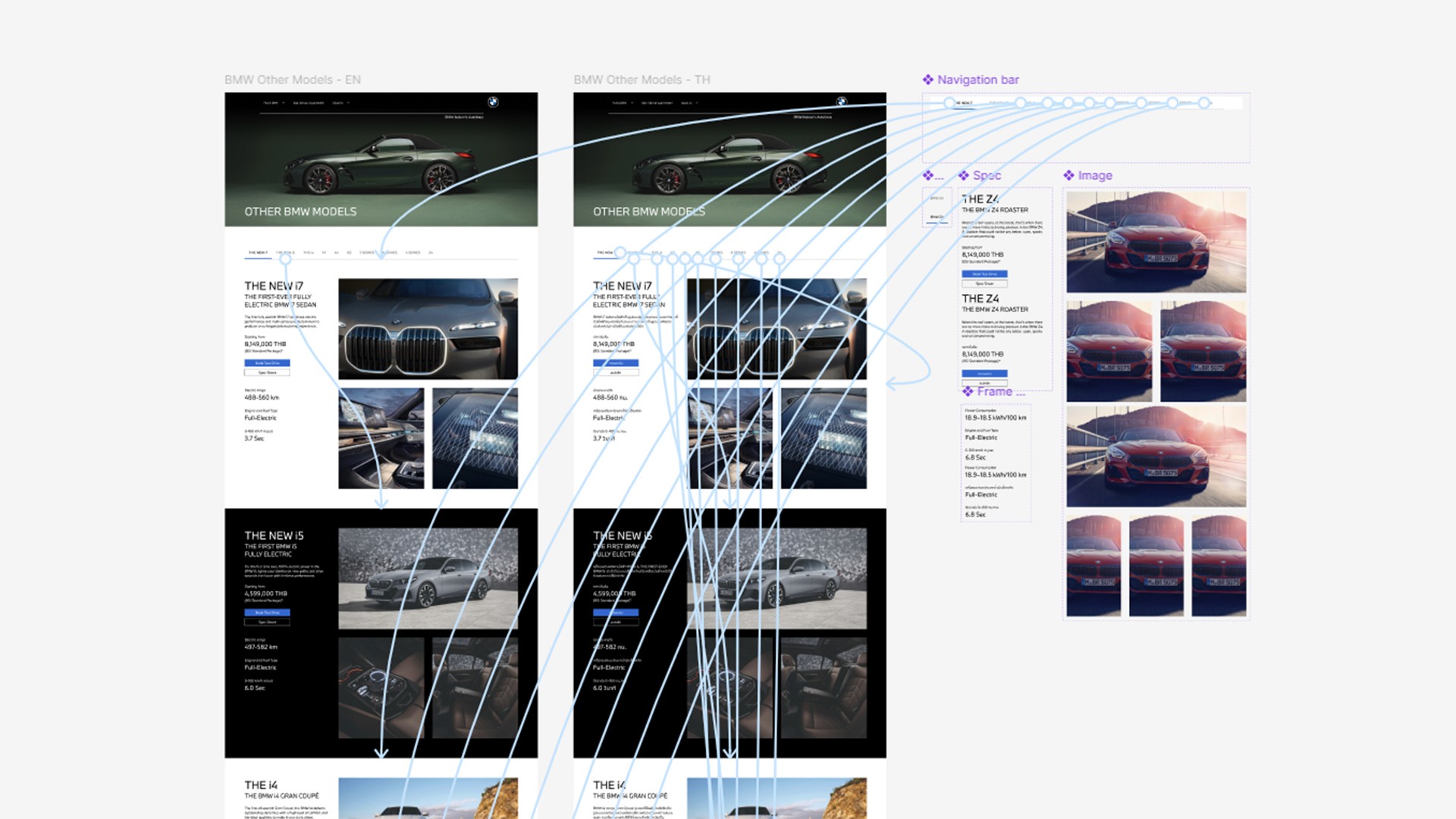Select the i7 dashboard interior photo in EN frame
This screenshot has height=819, width=1456.
pos(381,438)
